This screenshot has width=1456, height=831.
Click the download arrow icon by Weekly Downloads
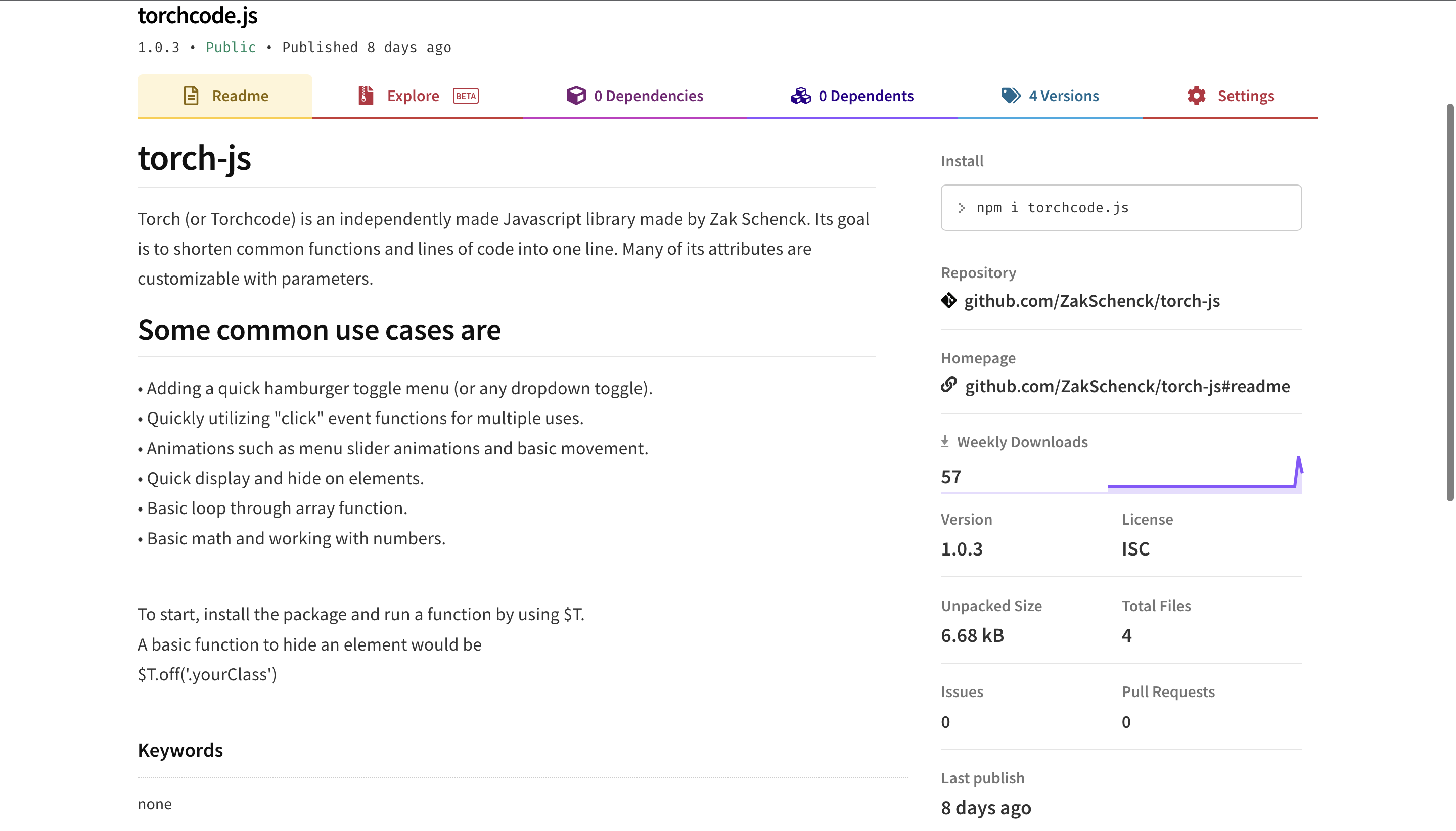coord(944,441)
